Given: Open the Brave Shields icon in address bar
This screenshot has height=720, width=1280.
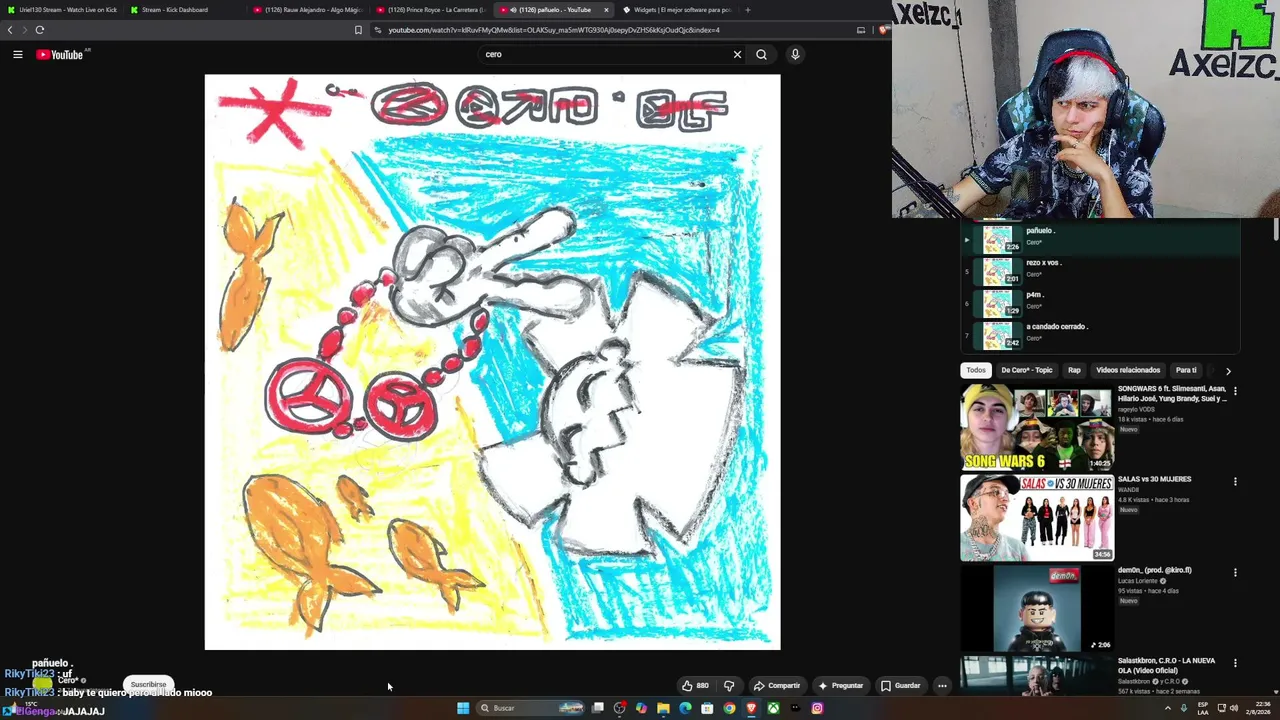Looking at the screenshot, I should pos(883,30).
